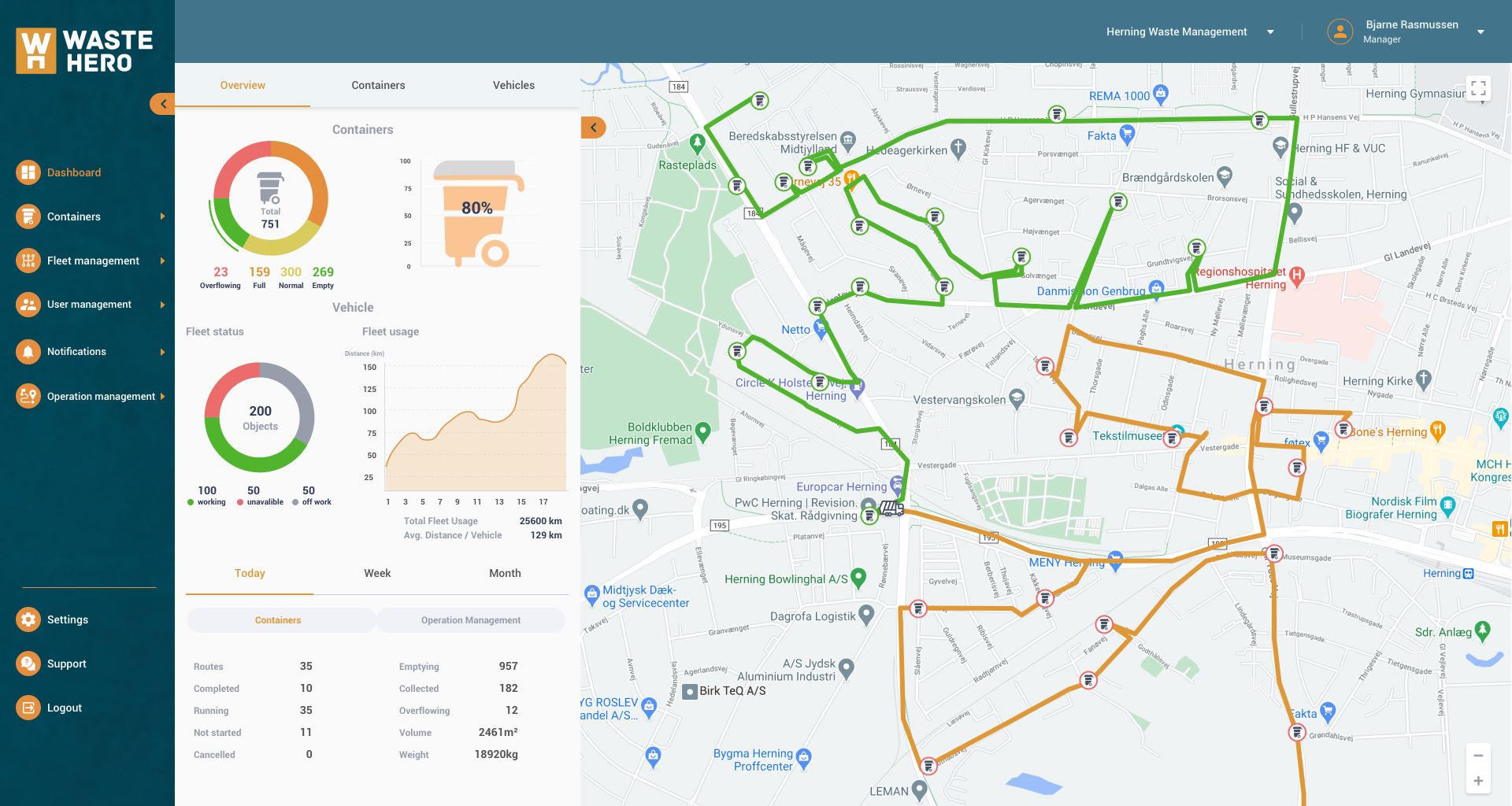Screen dimensions: 1512x806
Task: Click the container bin icon in donut chart
Action: (x=270, y=188)
